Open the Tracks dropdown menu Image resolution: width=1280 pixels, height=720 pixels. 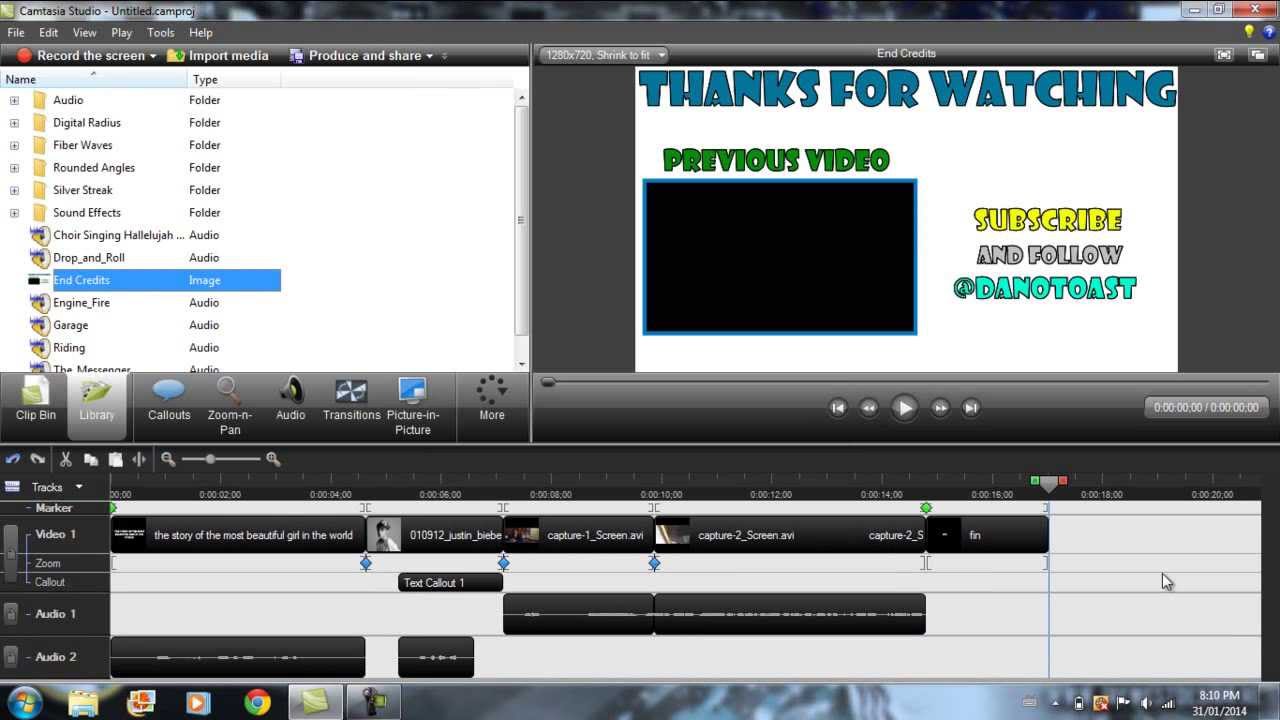pyautogui.click(x=78, y=487)
